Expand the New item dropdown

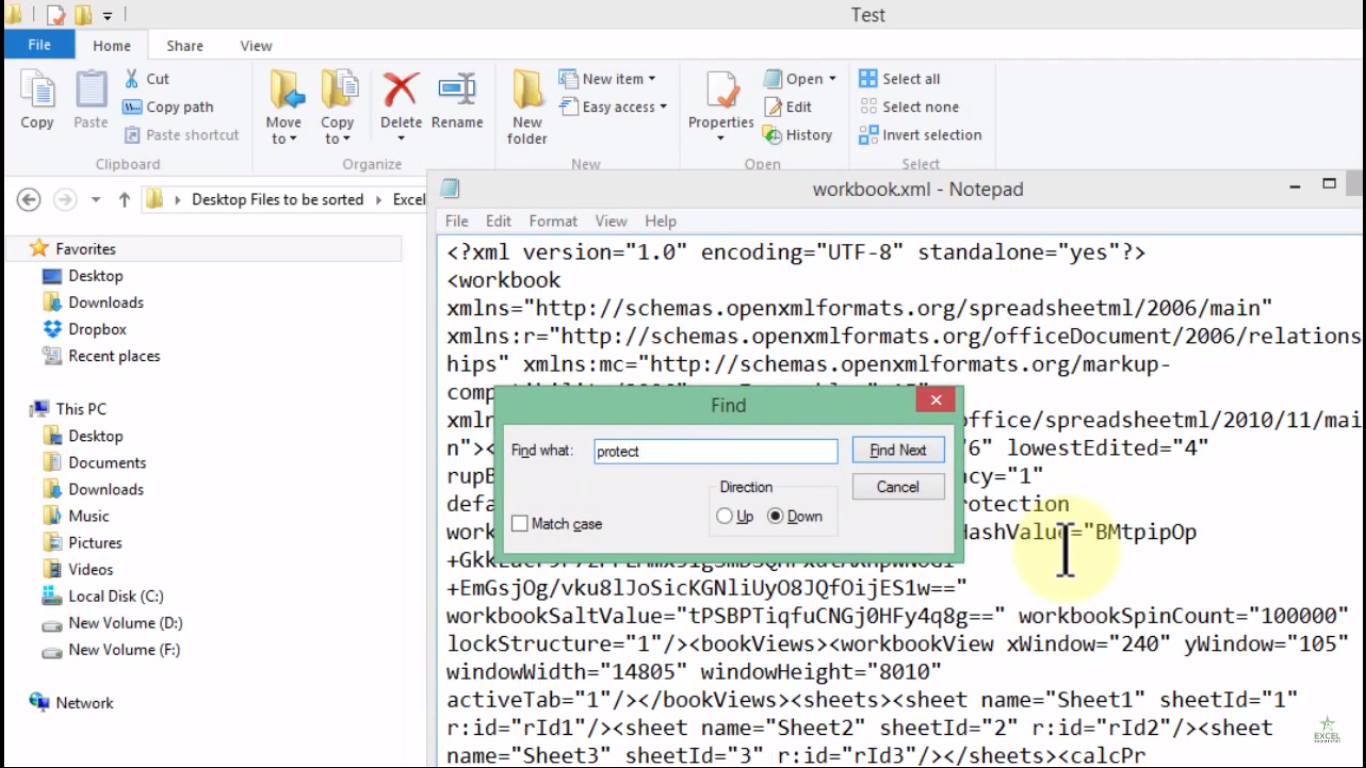[652, 78]
